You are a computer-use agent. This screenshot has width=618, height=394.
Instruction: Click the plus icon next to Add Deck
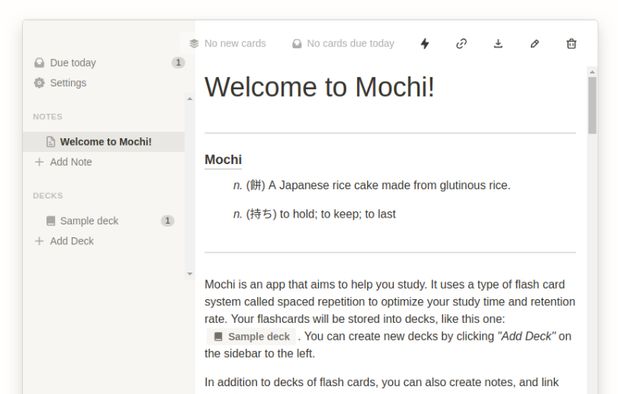(x=39, y=241)
